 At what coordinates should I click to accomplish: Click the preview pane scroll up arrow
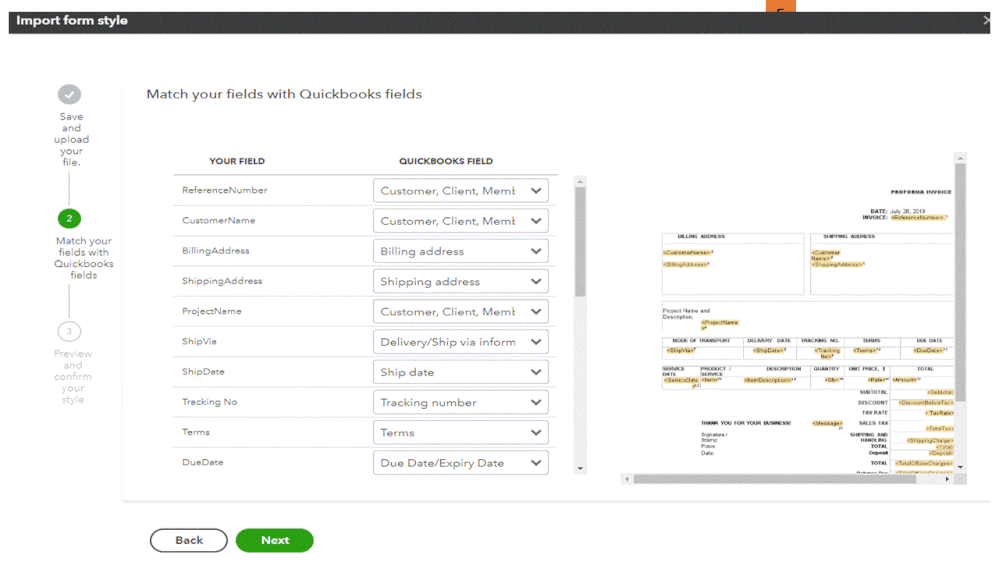coord(960,158)
